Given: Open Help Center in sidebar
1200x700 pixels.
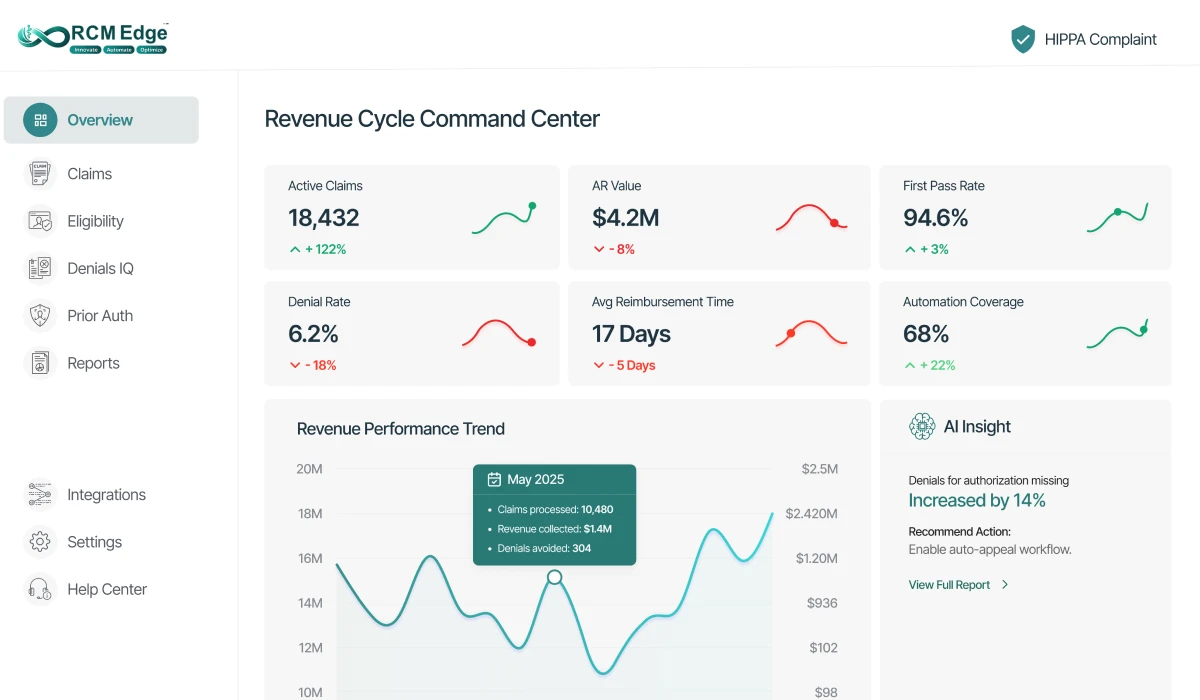Looking at the screenshot, I should 107,589.
